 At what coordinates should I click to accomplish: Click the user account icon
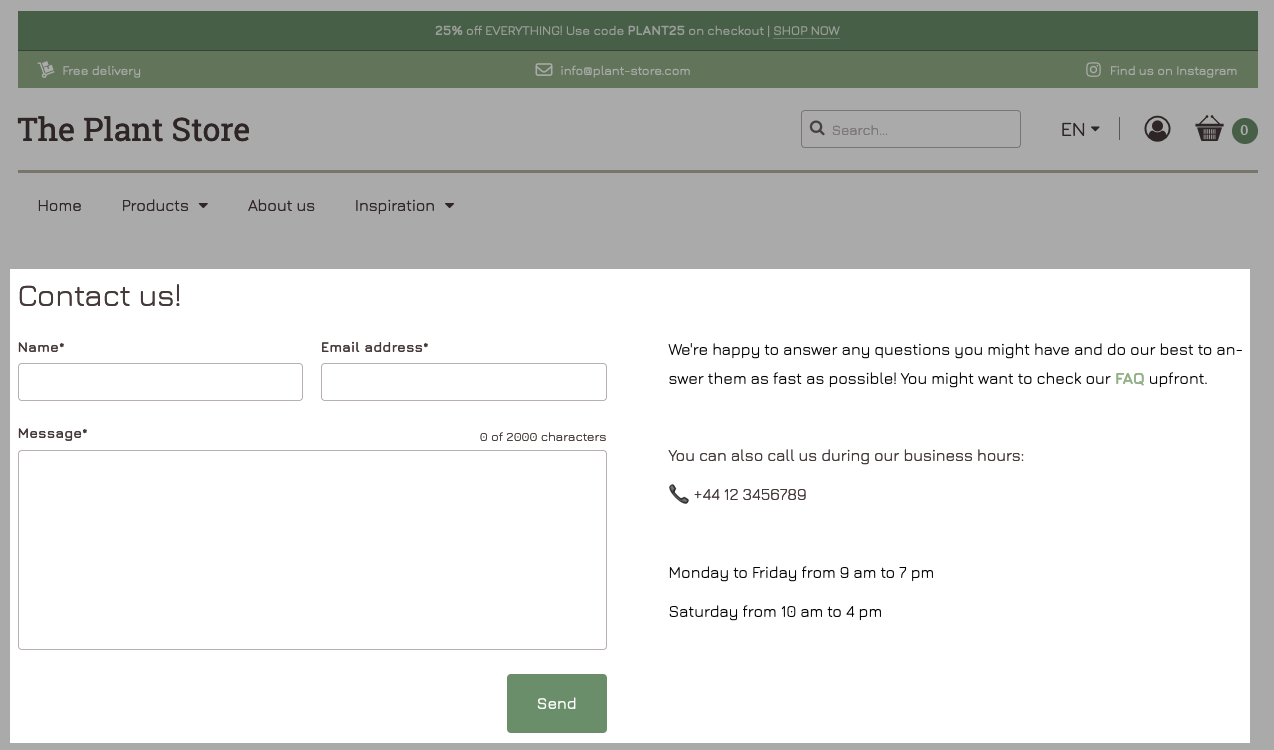(x=1157, y=129)
